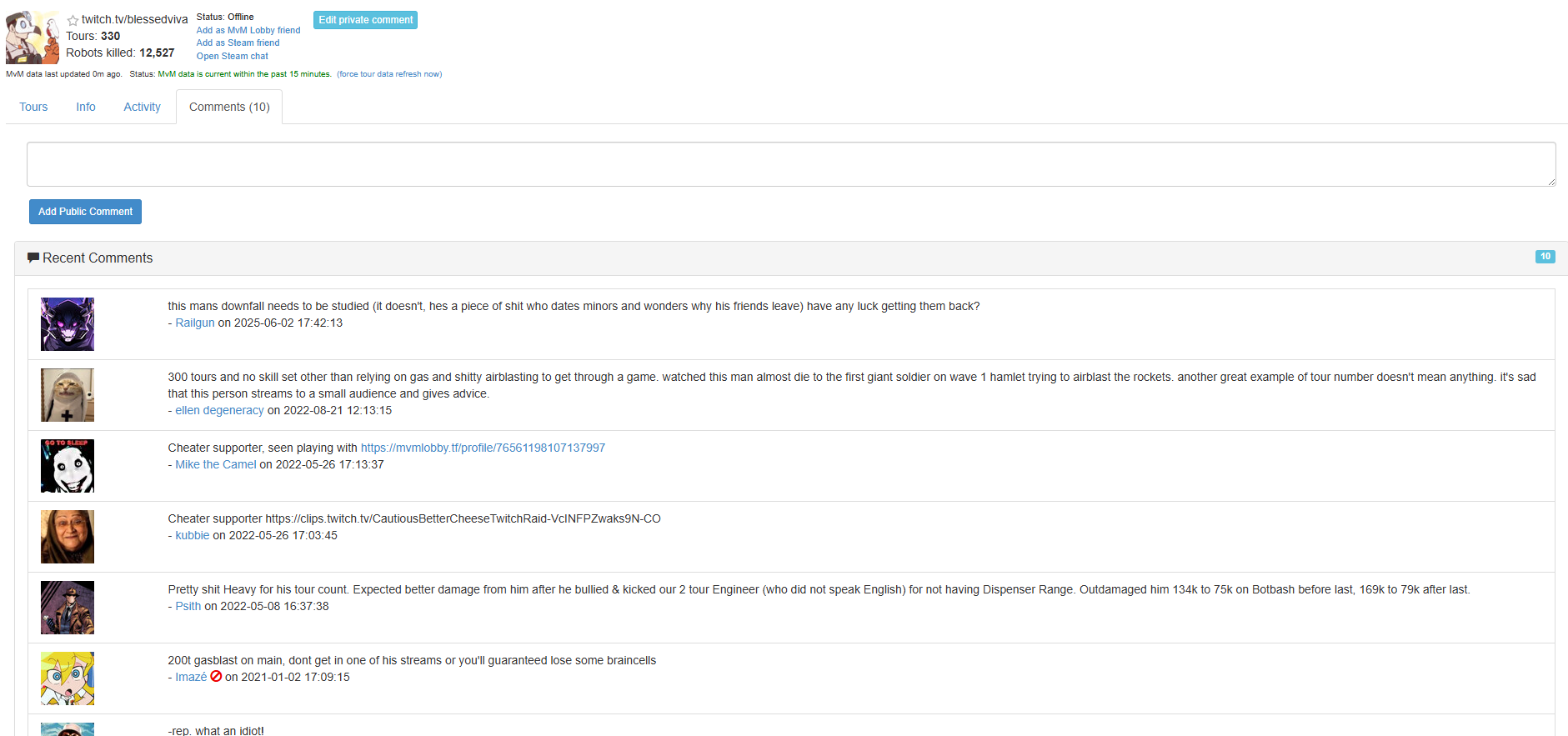Viewport: 1568px width, 736px height.
Task: Click the '-rep. what an idiot!' comment text
Action: pos(216,731)
